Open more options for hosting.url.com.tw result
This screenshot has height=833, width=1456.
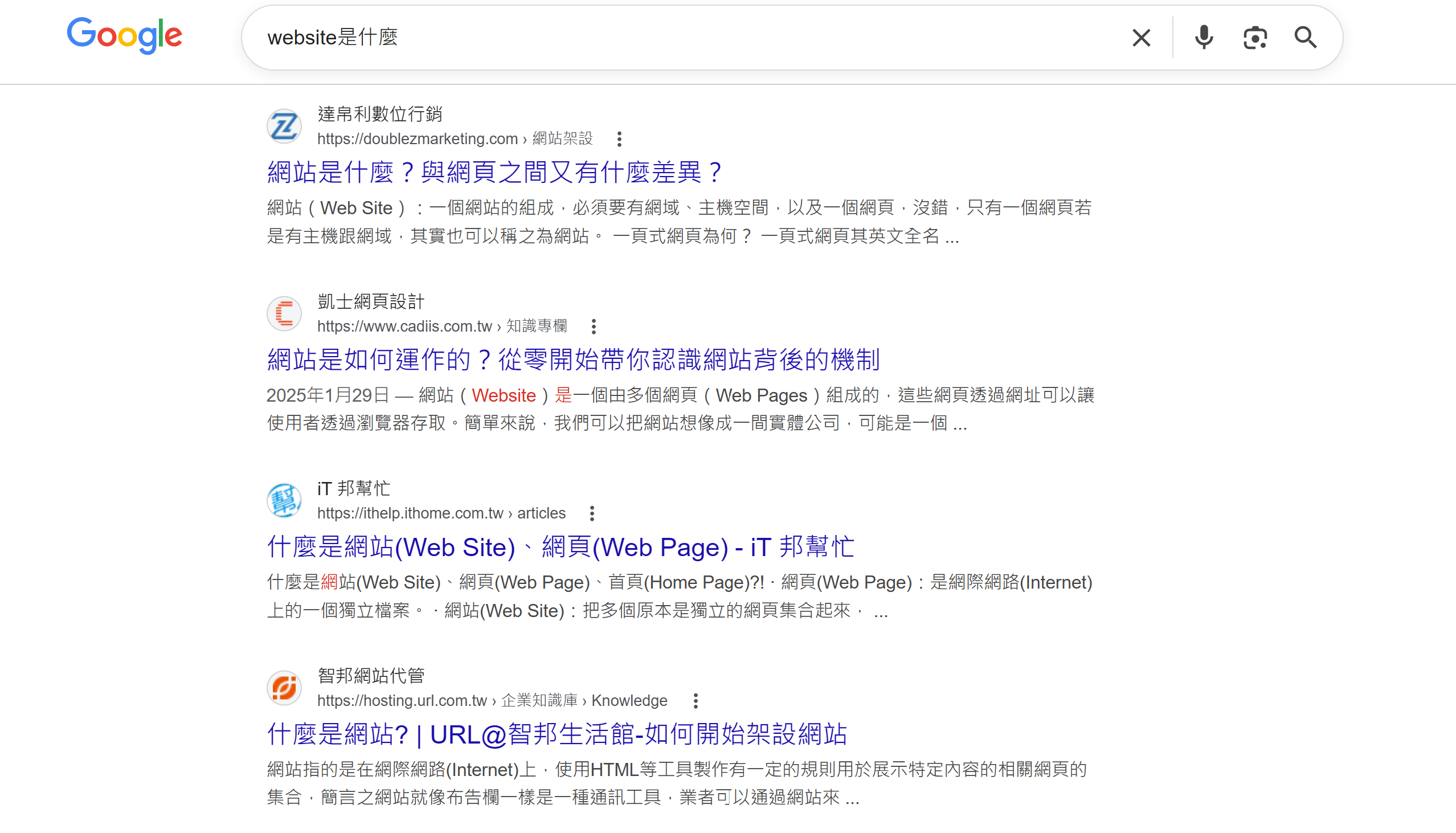click(x=696, y=701)
